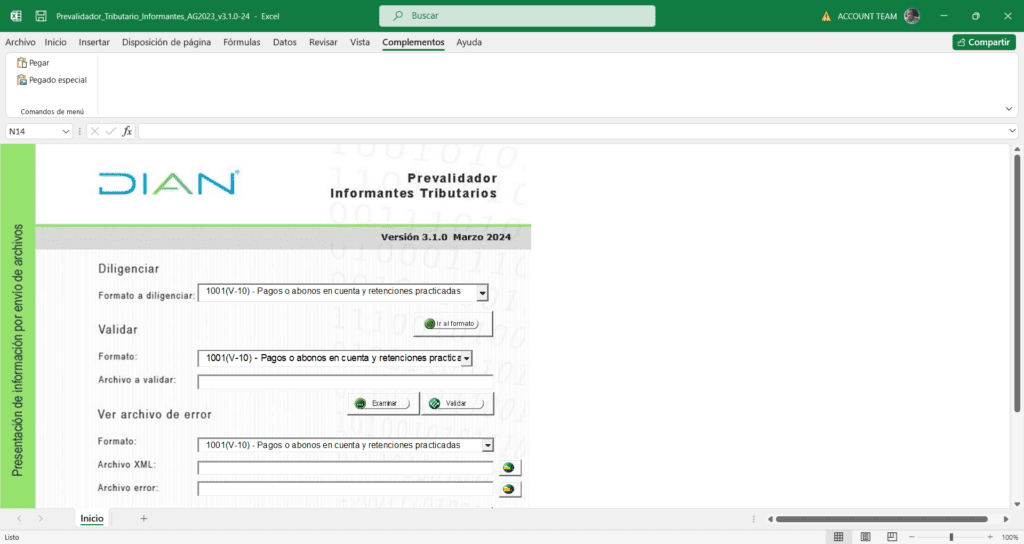Add a new sheet with plus icon

[x=144, y=519]
